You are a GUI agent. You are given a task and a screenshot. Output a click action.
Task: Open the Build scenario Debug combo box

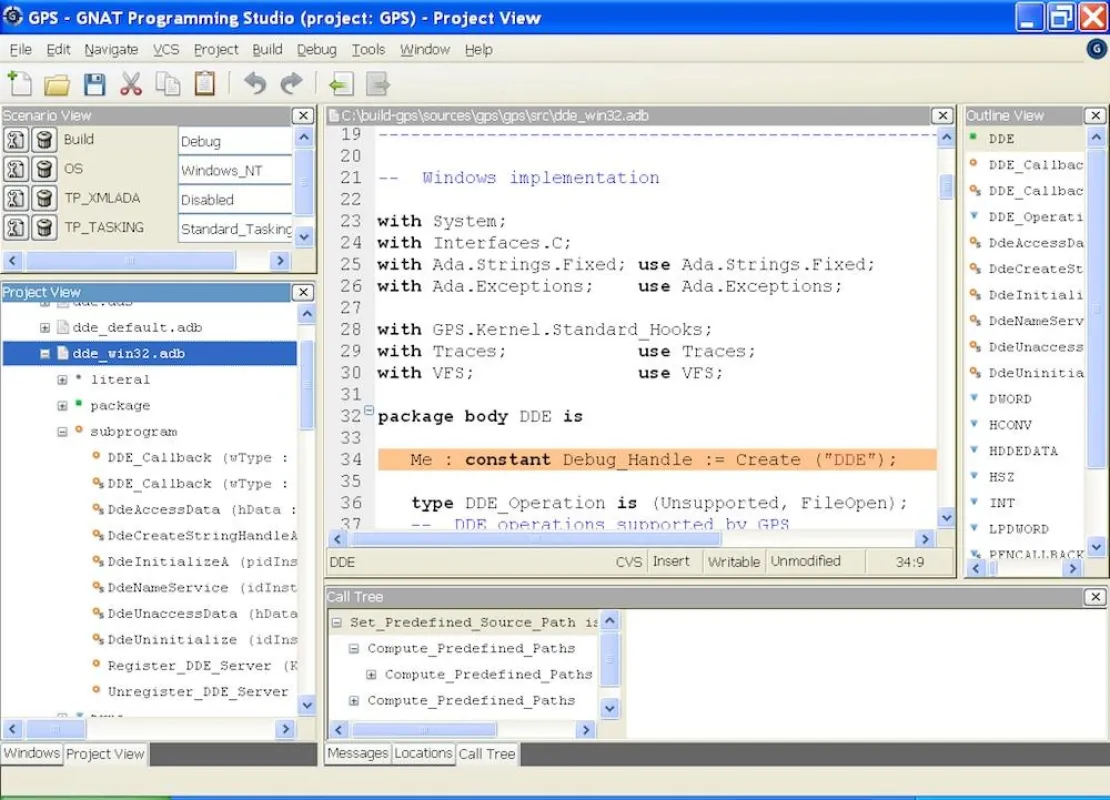pos(235,141)
